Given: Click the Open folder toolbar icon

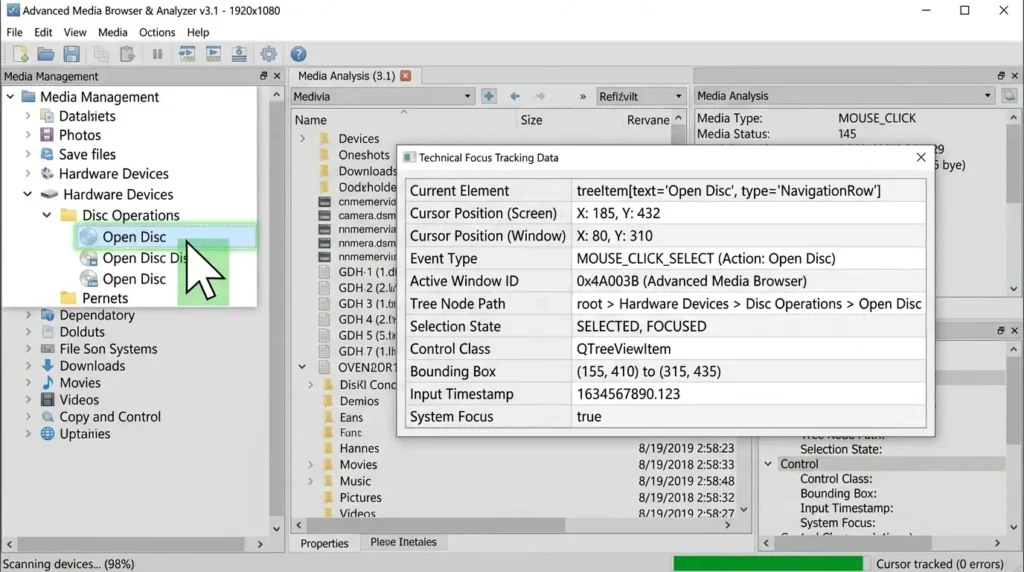Looking at the screenshot, I should click(46, 54).
